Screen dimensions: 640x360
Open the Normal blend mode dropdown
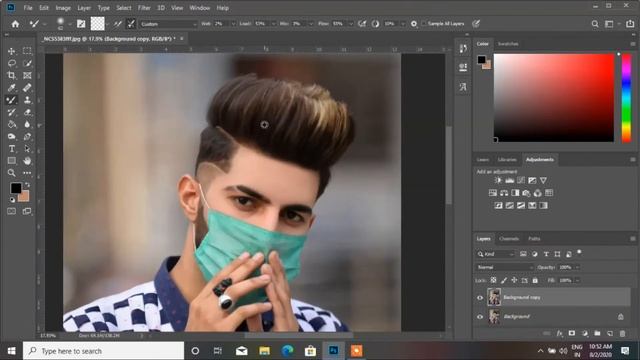pyautogui.click(x=505, y=267)
